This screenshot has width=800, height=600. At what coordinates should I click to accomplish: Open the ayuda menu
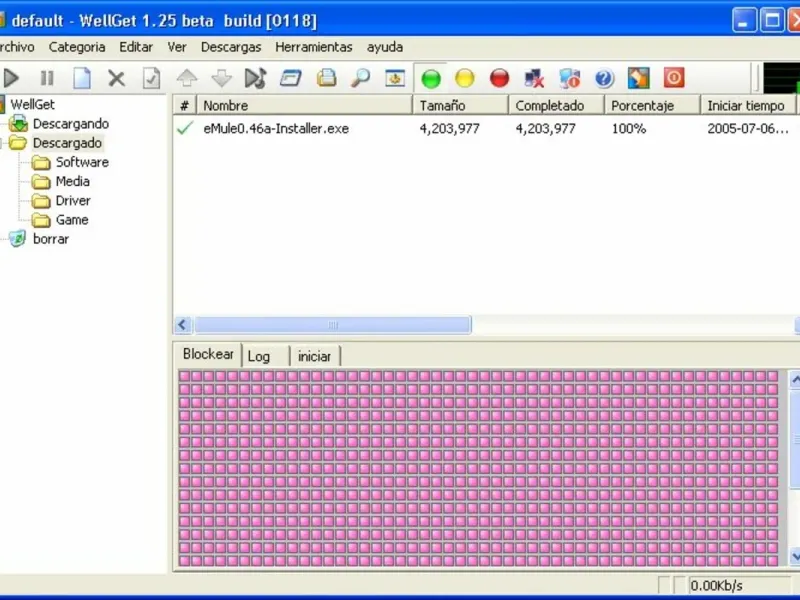click(385, 47)
